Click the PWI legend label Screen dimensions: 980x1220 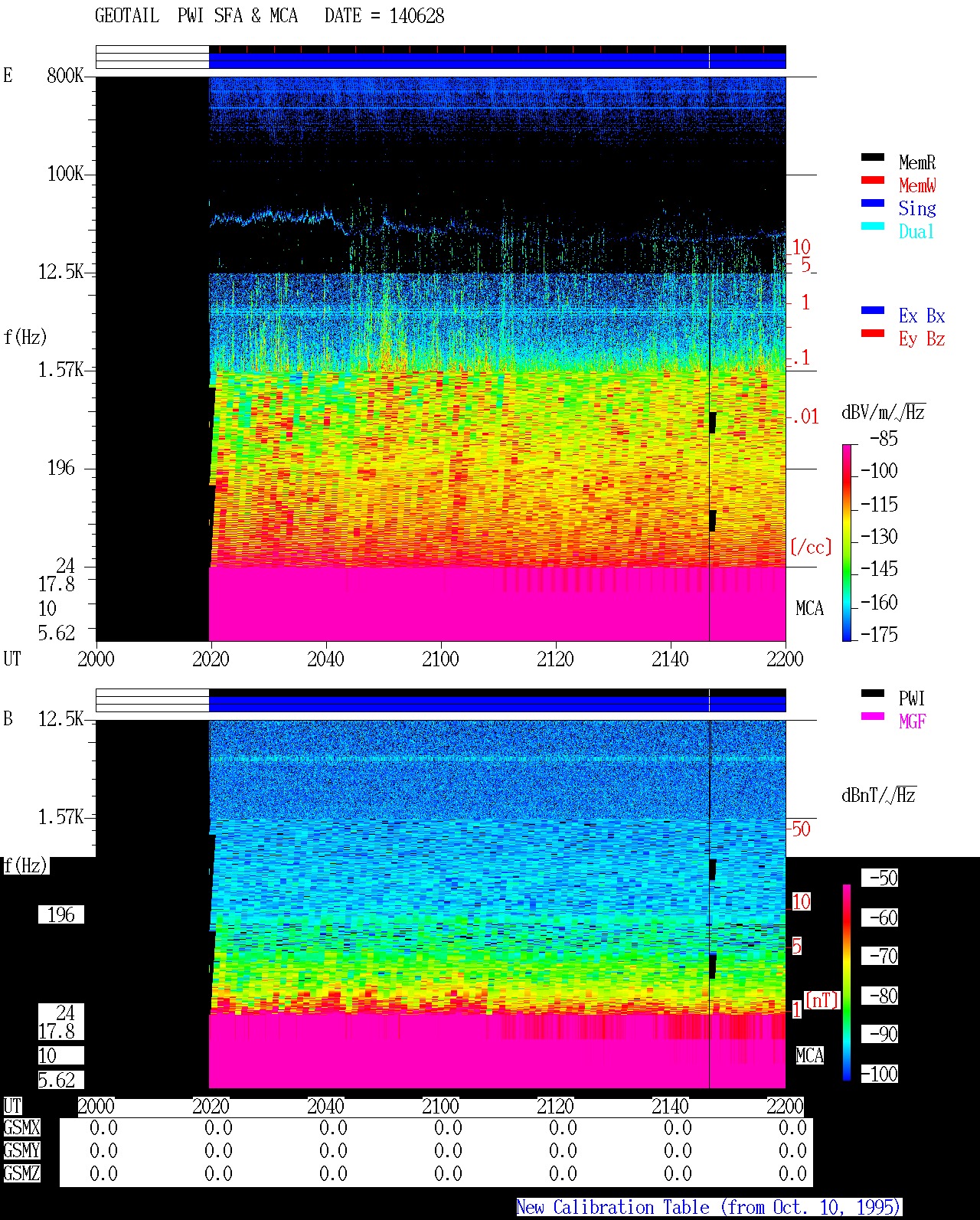point(912,698)
